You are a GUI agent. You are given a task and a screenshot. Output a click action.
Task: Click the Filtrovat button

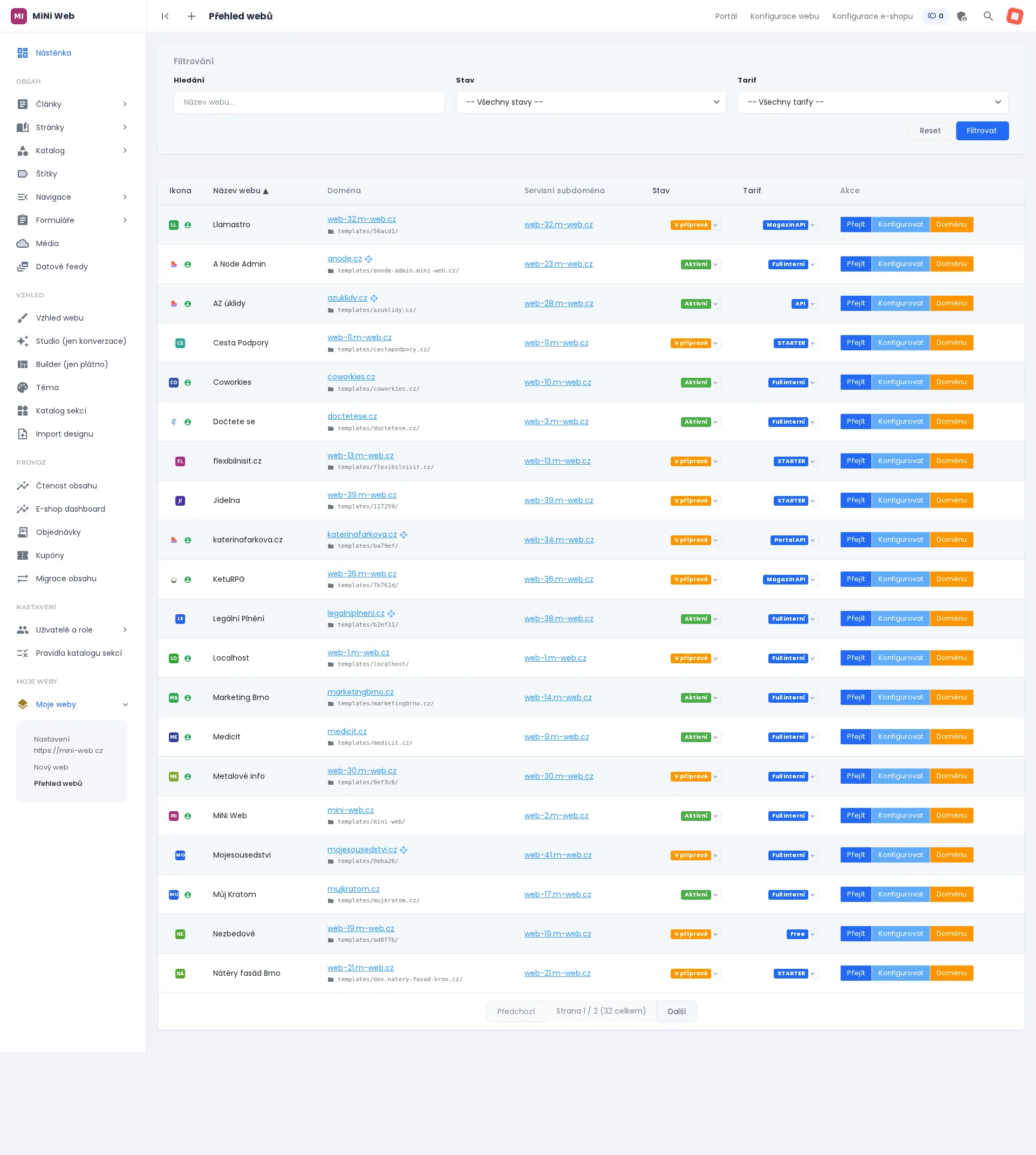[x=982, y=131]
